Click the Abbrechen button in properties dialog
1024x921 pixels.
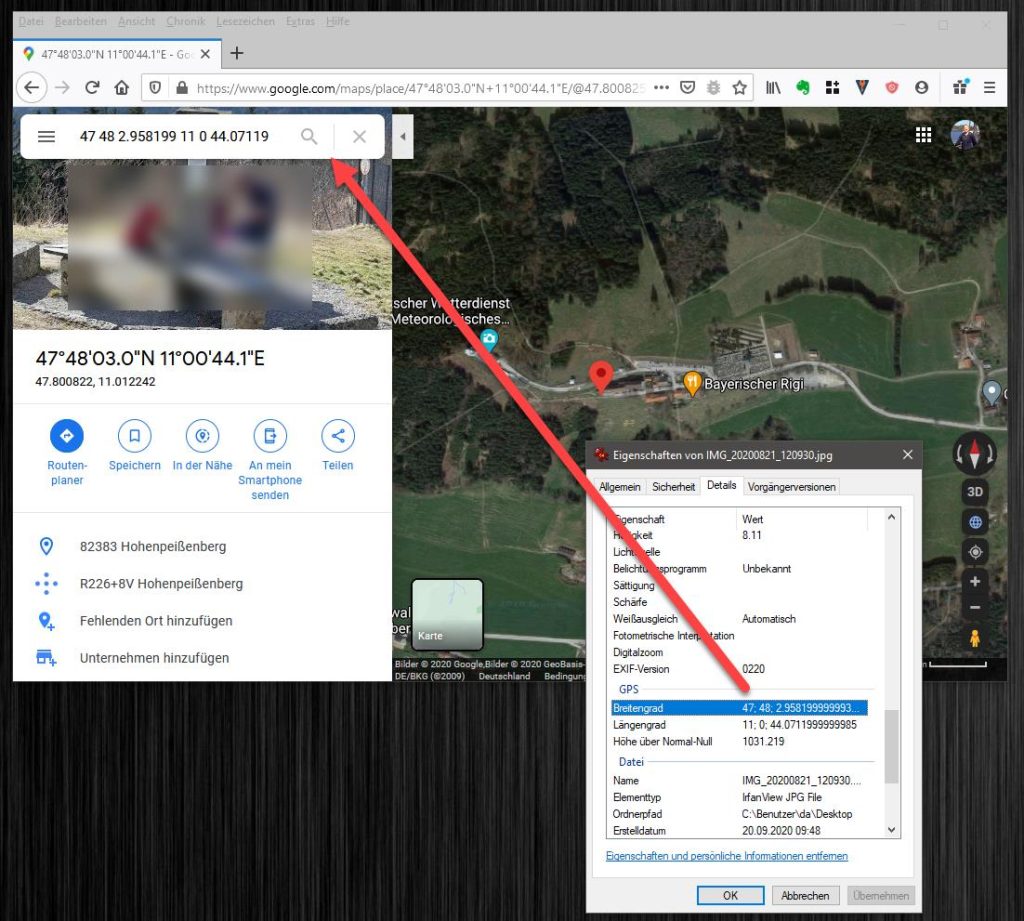pyautogui.click(x=805, y=895)
